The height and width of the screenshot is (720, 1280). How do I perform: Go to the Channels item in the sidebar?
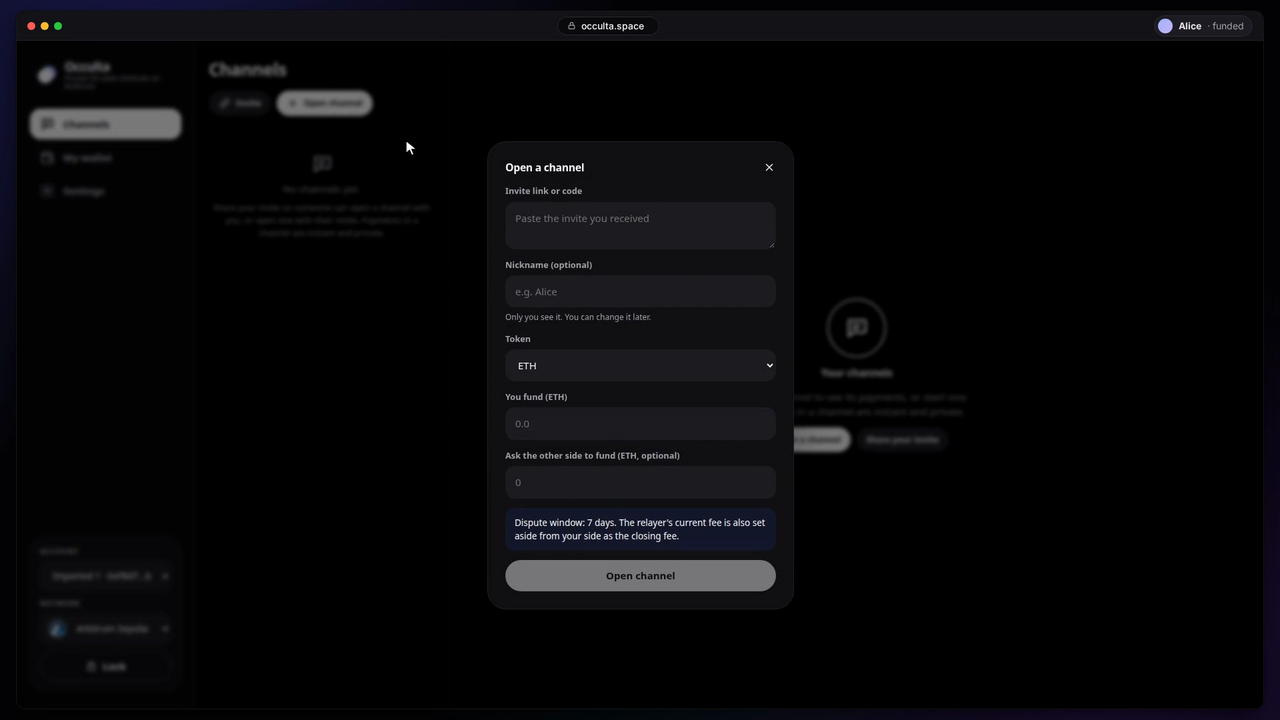[105, 124]
